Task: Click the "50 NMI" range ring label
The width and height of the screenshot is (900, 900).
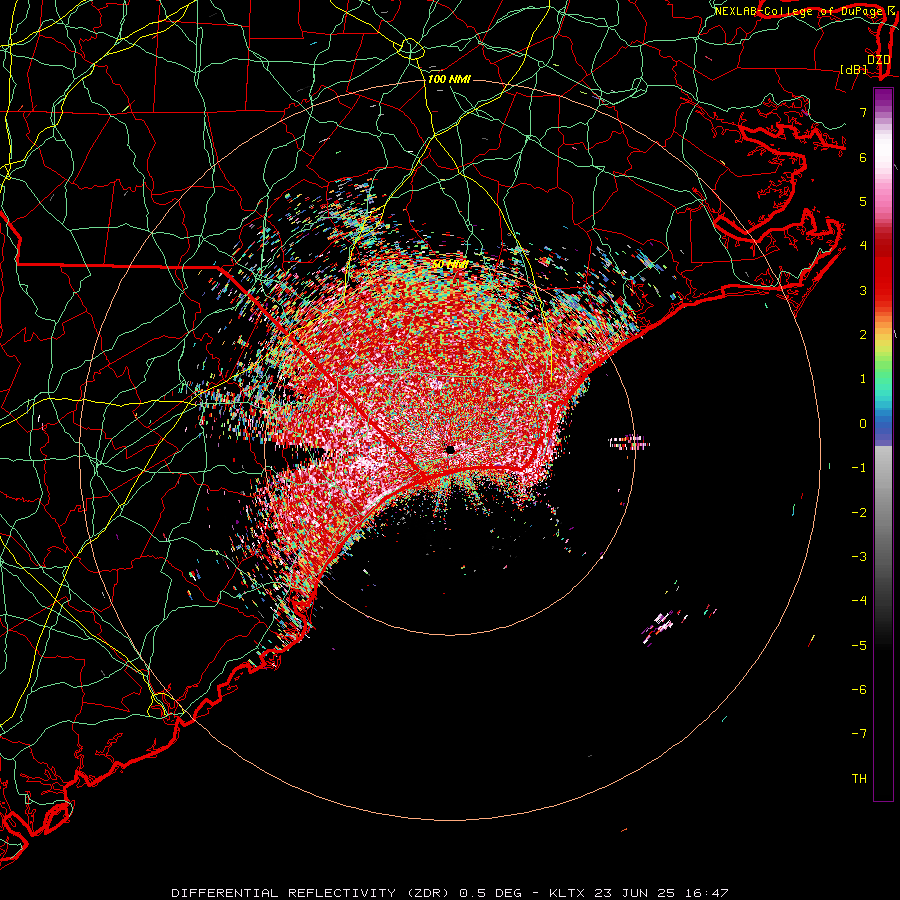Action: (450, 264)
